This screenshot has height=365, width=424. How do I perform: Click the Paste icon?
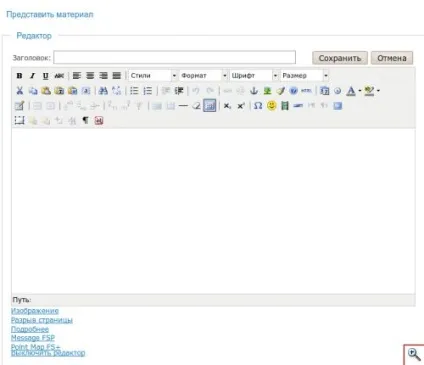coord(46,91)
